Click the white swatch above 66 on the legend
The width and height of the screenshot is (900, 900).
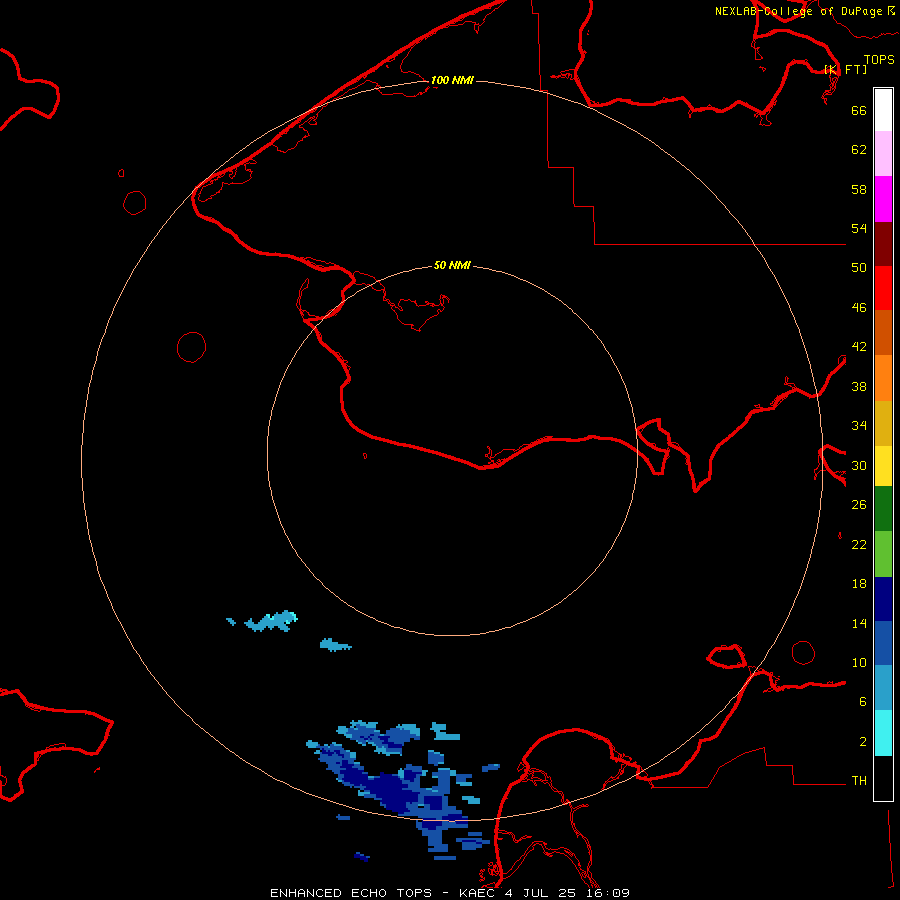[883, 110]
